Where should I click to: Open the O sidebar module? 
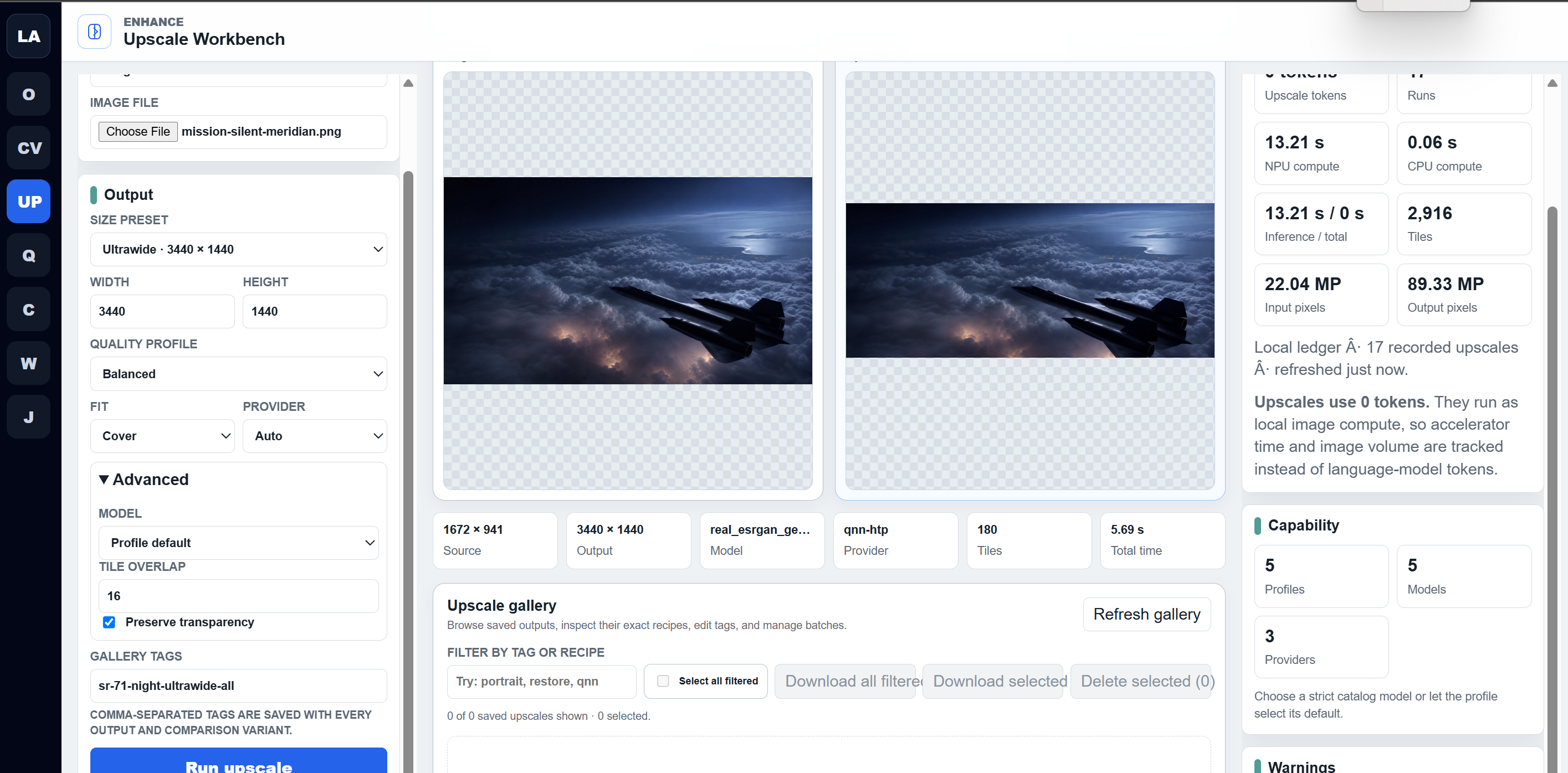coord(29,94)
